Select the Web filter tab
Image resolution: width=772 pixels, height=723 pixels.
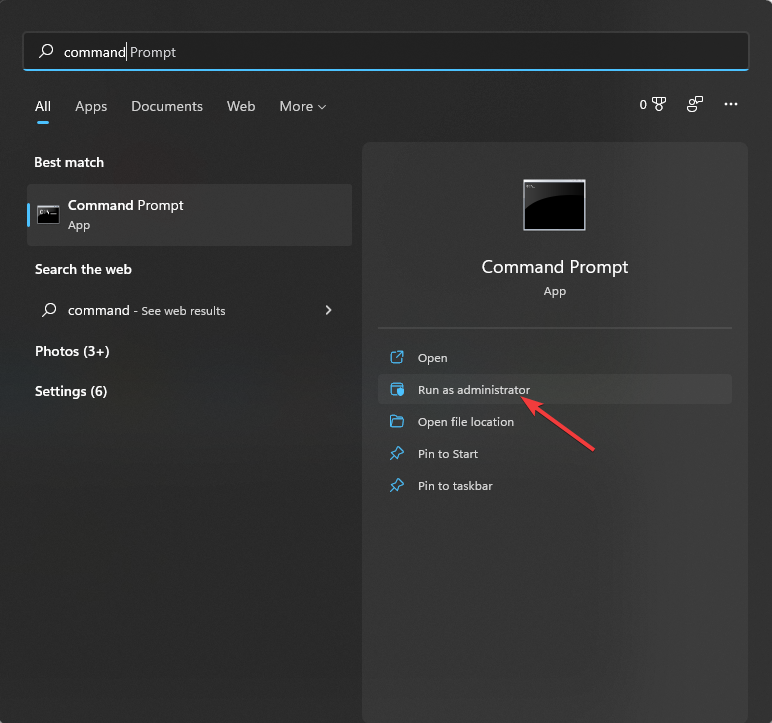(x=241, y=106)
